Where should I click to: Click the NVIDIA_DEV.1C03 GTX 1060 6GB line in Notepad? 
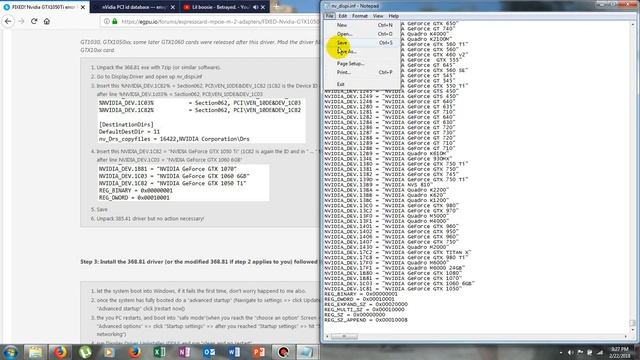point(400,283)
